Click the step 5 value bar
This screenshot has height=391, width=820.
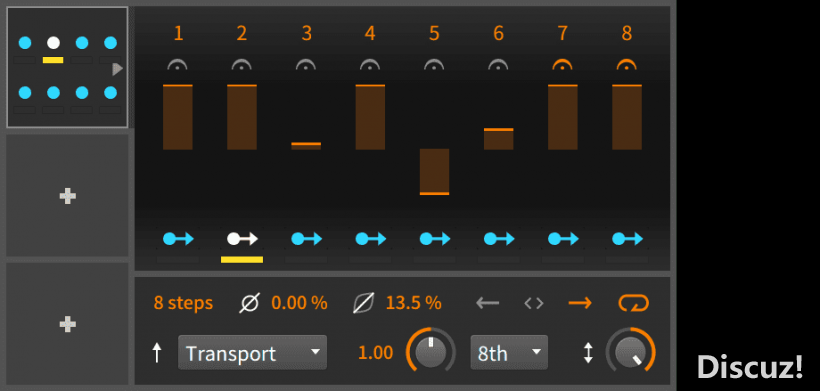click(435, 172)
